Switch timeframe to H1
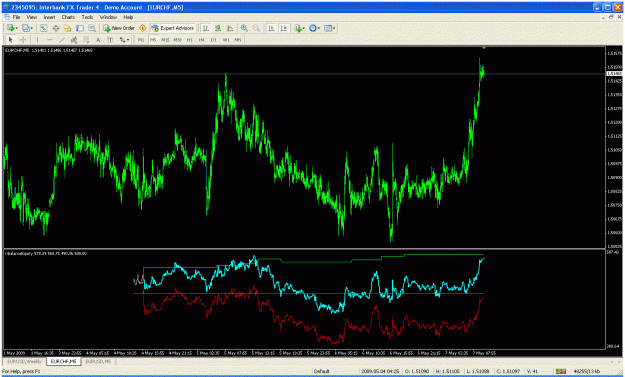The height and width of the screenshot is (377, 625). pos(190,39)
